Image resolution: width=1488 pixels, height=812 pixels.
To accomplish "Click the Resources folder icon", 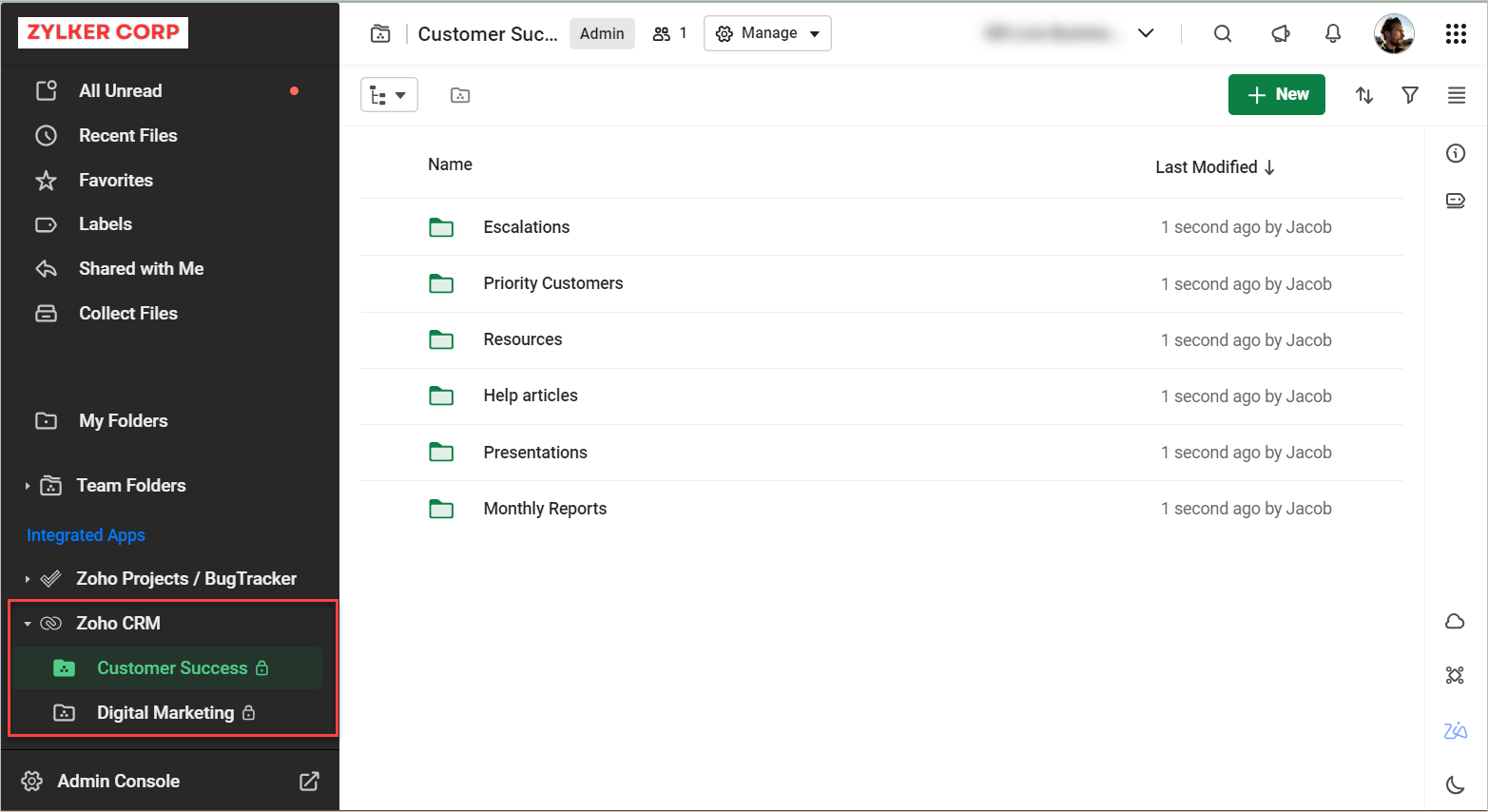I will pos(441,339).
